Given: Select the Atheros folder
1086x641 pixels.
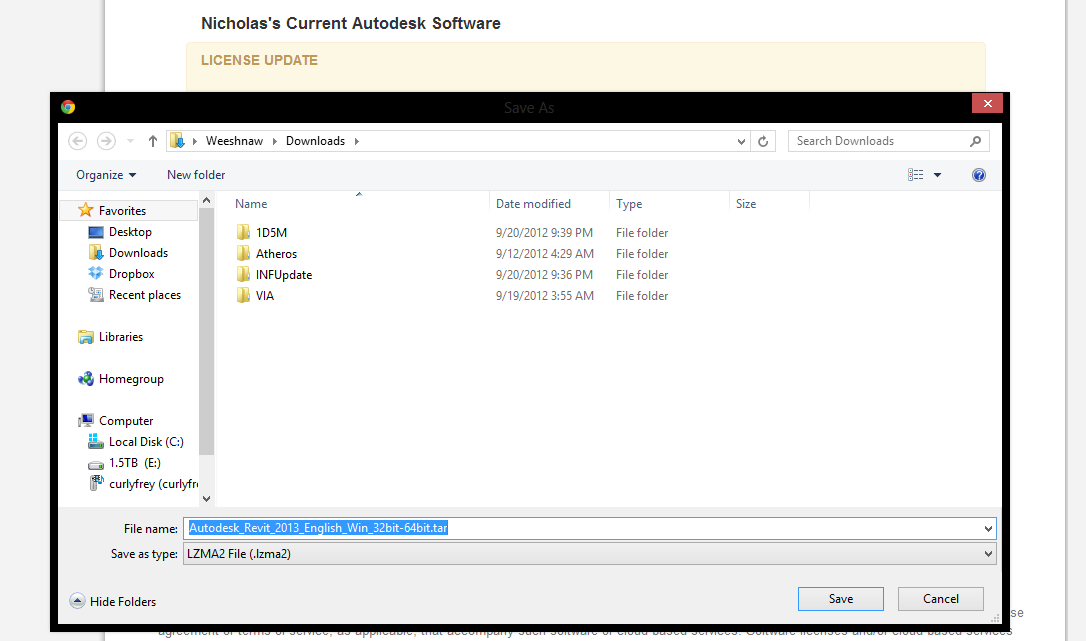Looking at the screenshot, I should pyautogui.click(x=276, y=254).
